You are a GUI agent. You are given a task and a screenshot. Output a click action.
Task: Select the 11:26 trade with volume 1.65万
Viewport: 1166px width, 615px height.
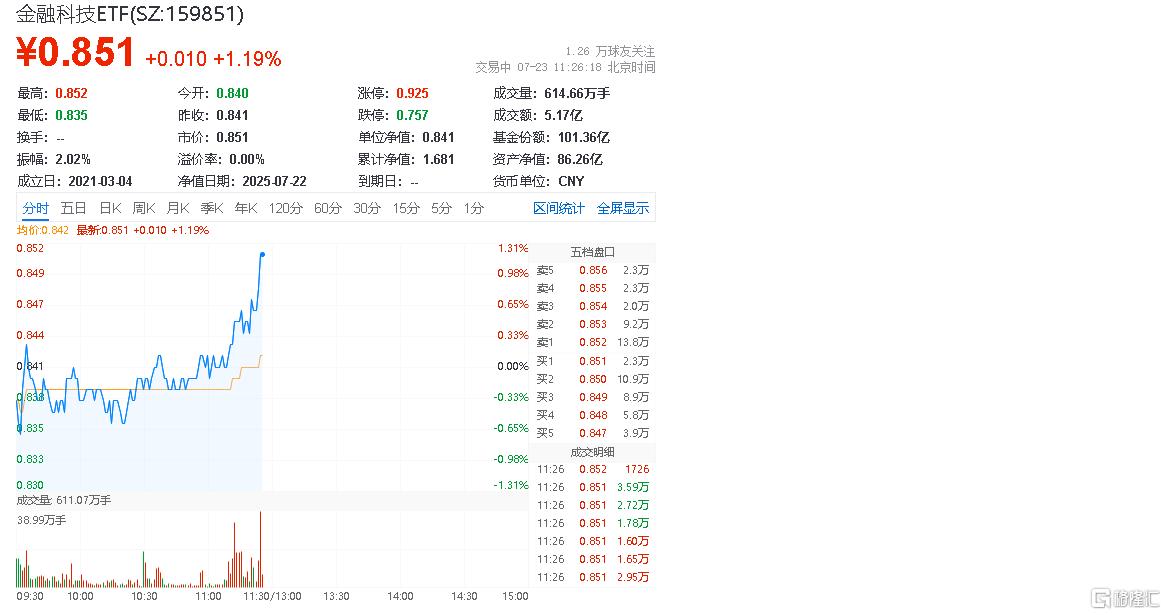(x=593, y=559)
